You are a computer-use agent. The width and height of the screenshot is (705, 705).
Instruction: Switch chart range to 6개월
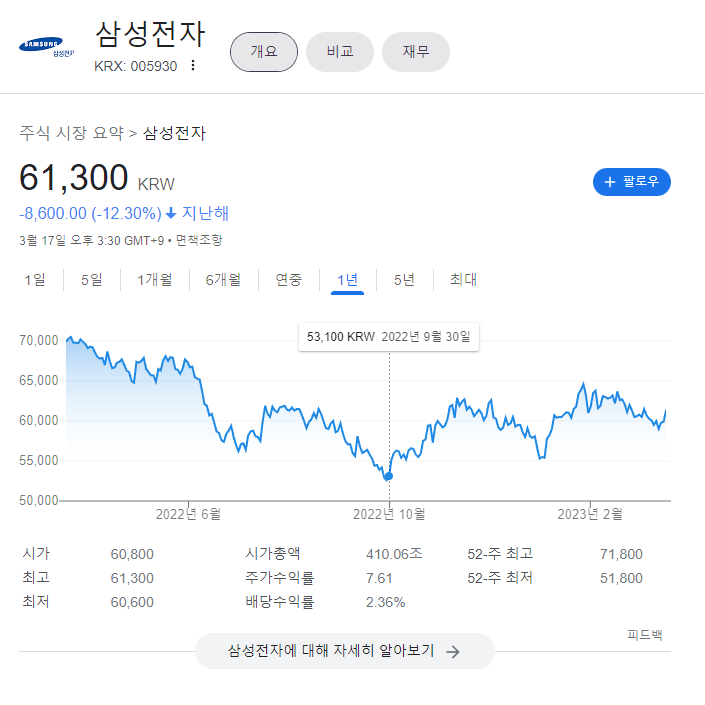pyautogui.click(x=223, y=280)
